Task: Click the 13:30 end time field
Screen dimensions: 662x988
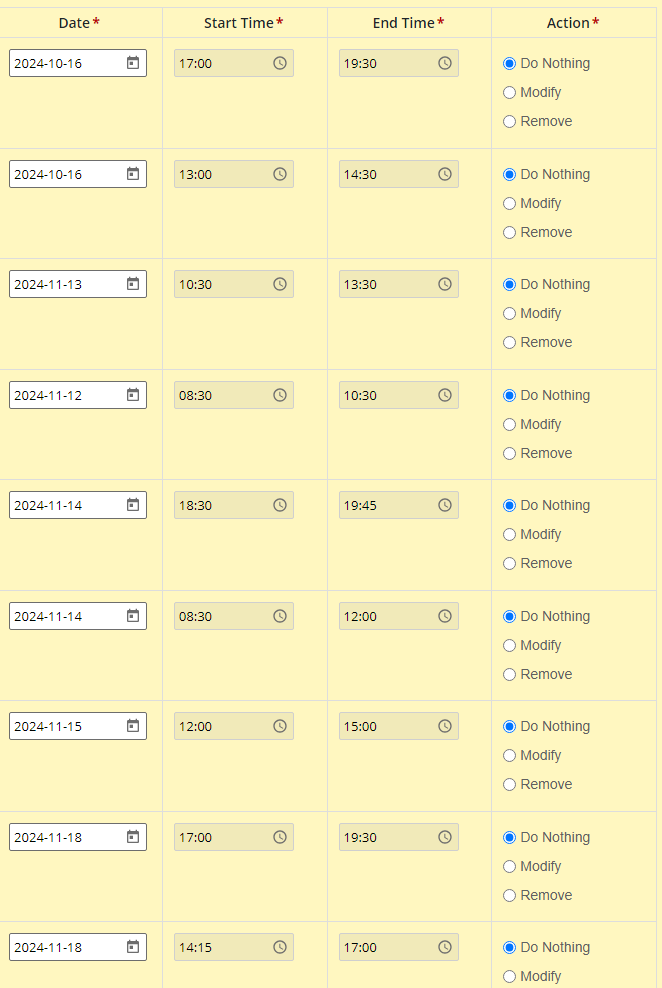Action: click(399, 284)
